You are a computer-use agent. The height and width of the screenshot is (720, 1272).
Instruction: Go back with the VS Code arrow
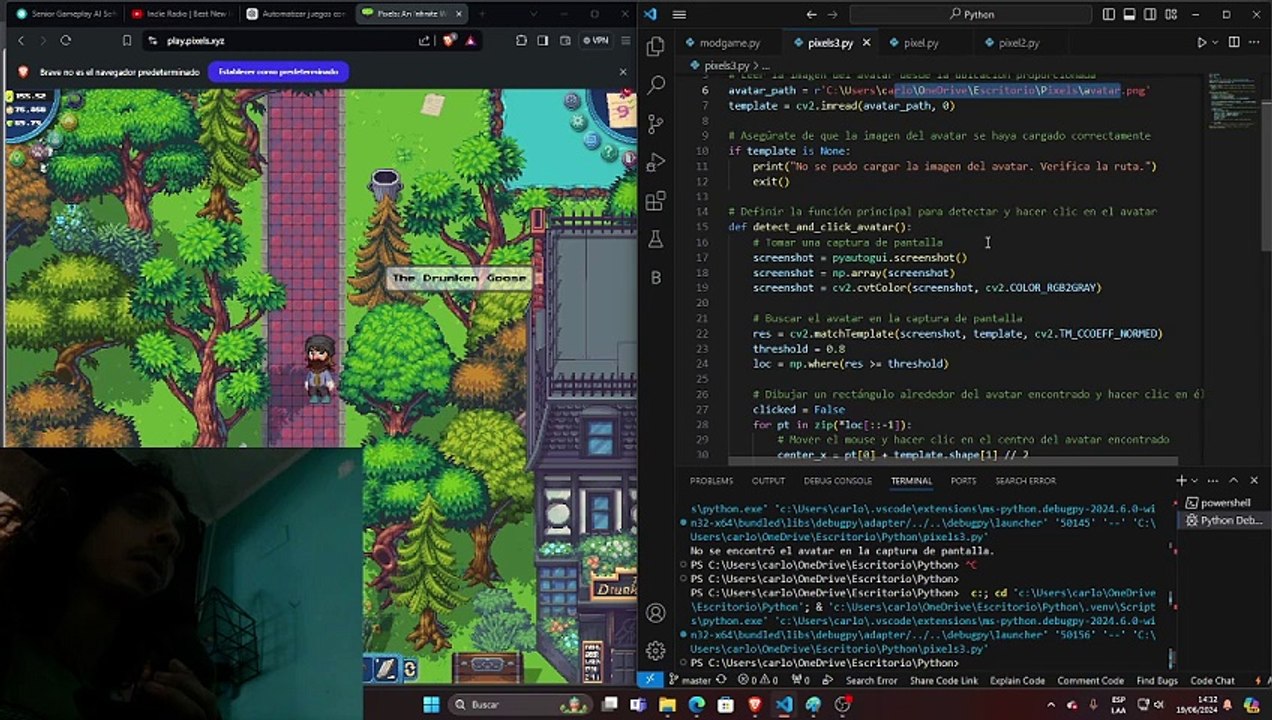[x=812, y=14]
